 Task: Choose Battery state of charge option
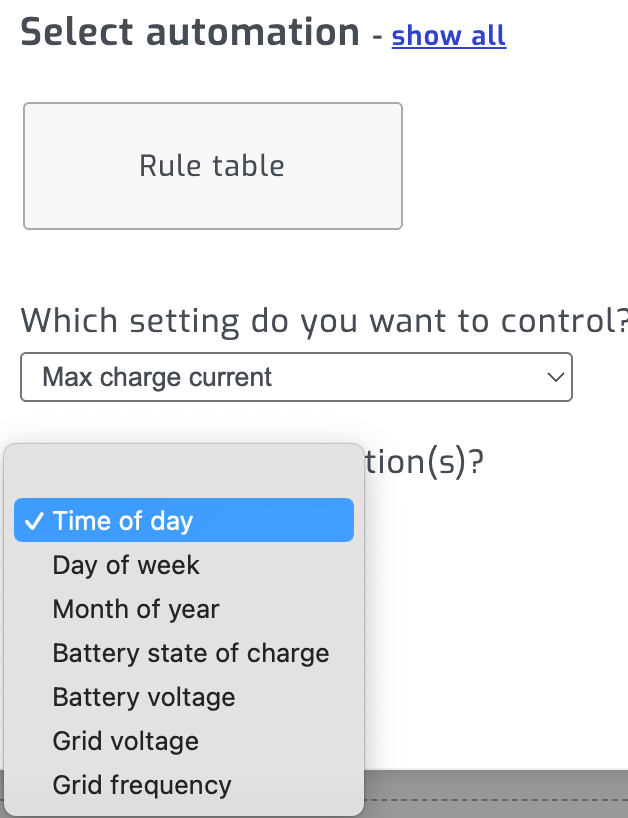tap(190, 653)
